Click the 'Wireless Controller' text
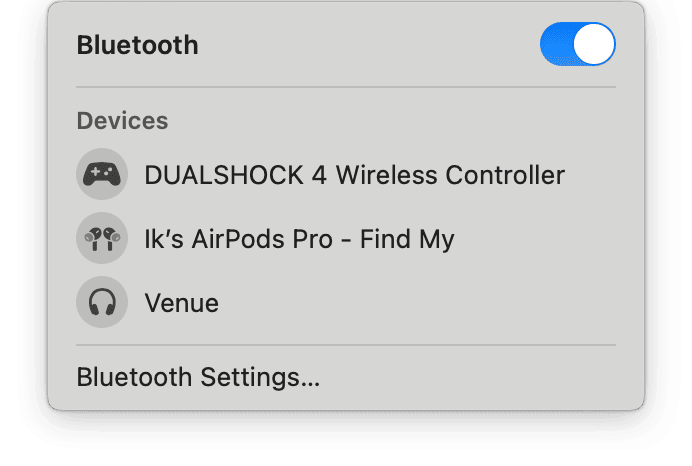 click(x=450, y=175)
